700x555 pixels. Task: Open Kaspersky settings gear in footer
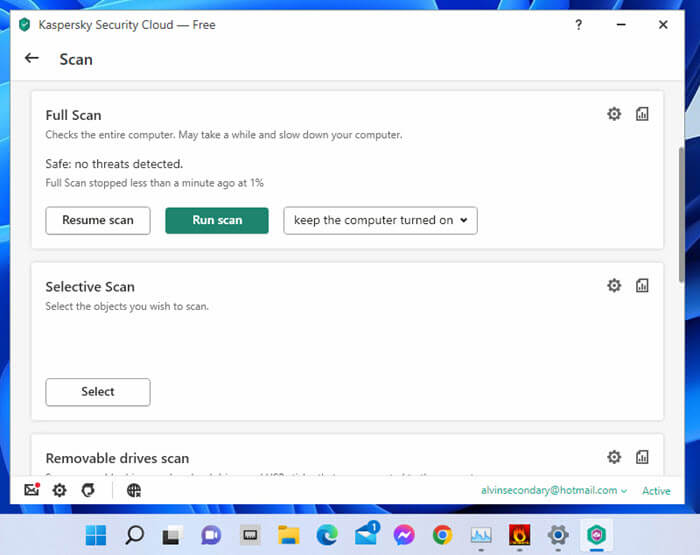59,490
